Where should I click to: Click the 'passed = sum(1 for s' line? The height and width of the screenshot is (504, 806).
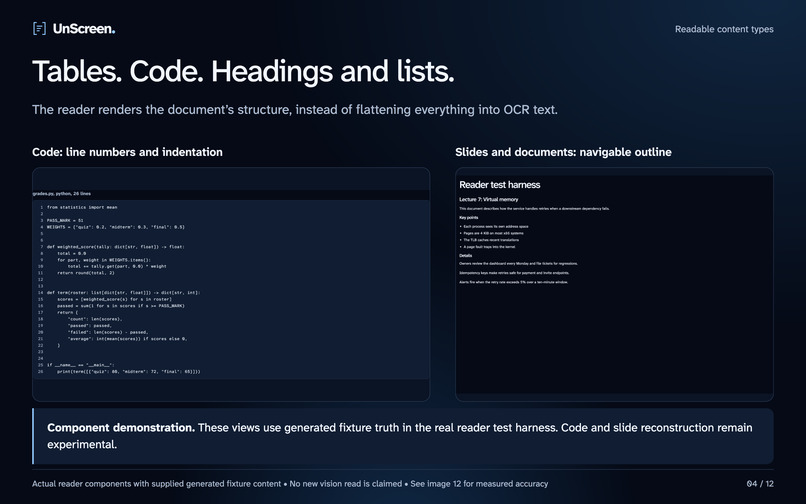(x=121, y=306)
